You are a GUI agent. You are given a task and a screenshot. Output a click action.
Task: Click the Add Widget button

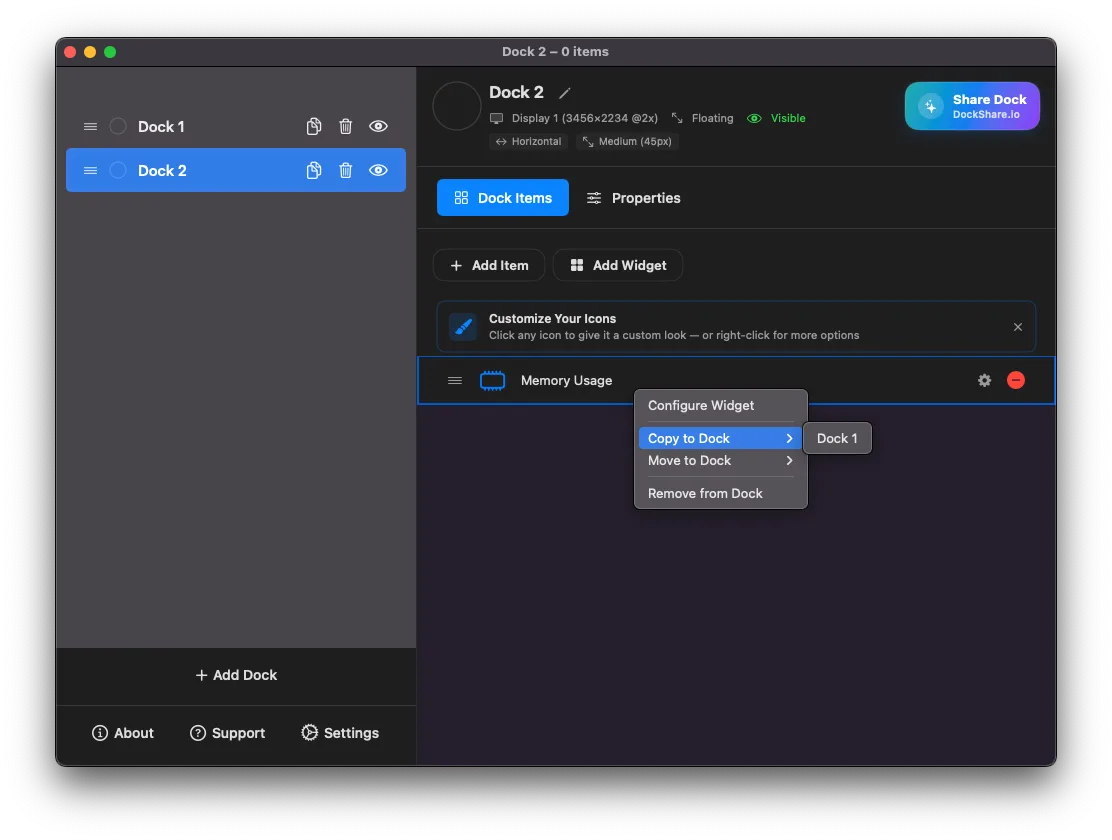pos(618,265)
